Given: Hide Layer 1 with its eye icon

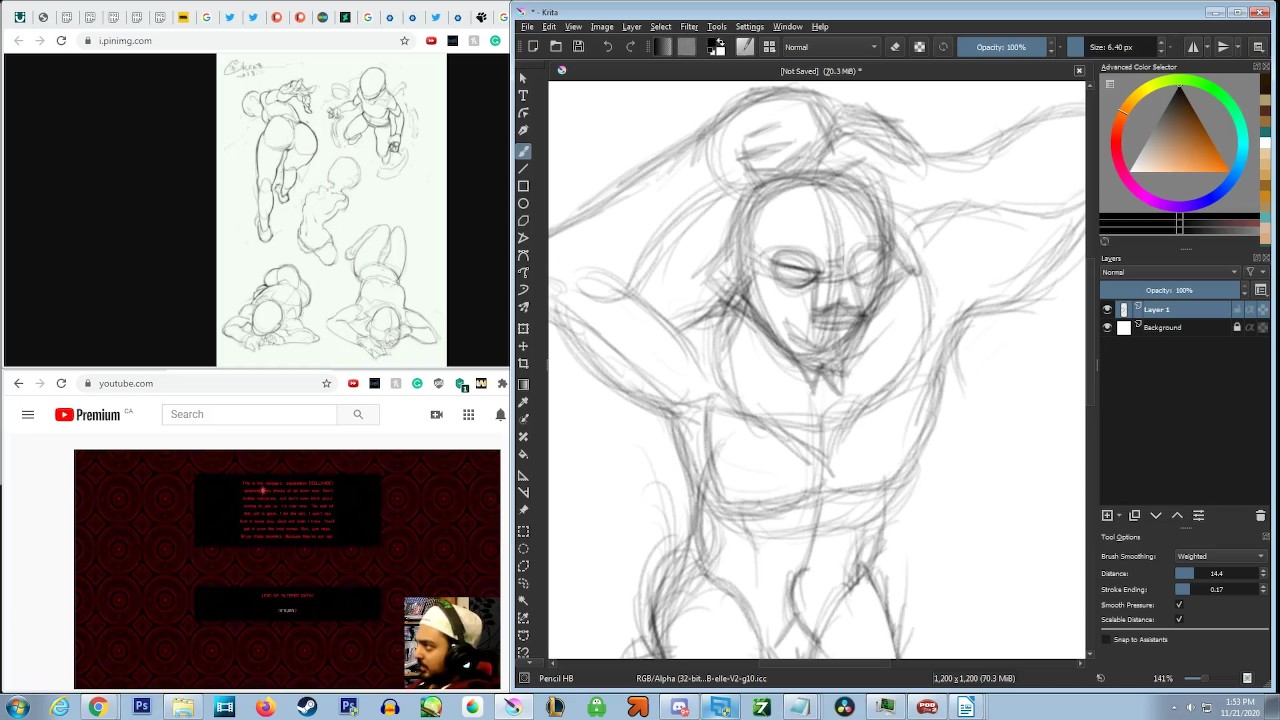Looking at the screenshot, I should pyautogui.click(x=1107, y=310).
